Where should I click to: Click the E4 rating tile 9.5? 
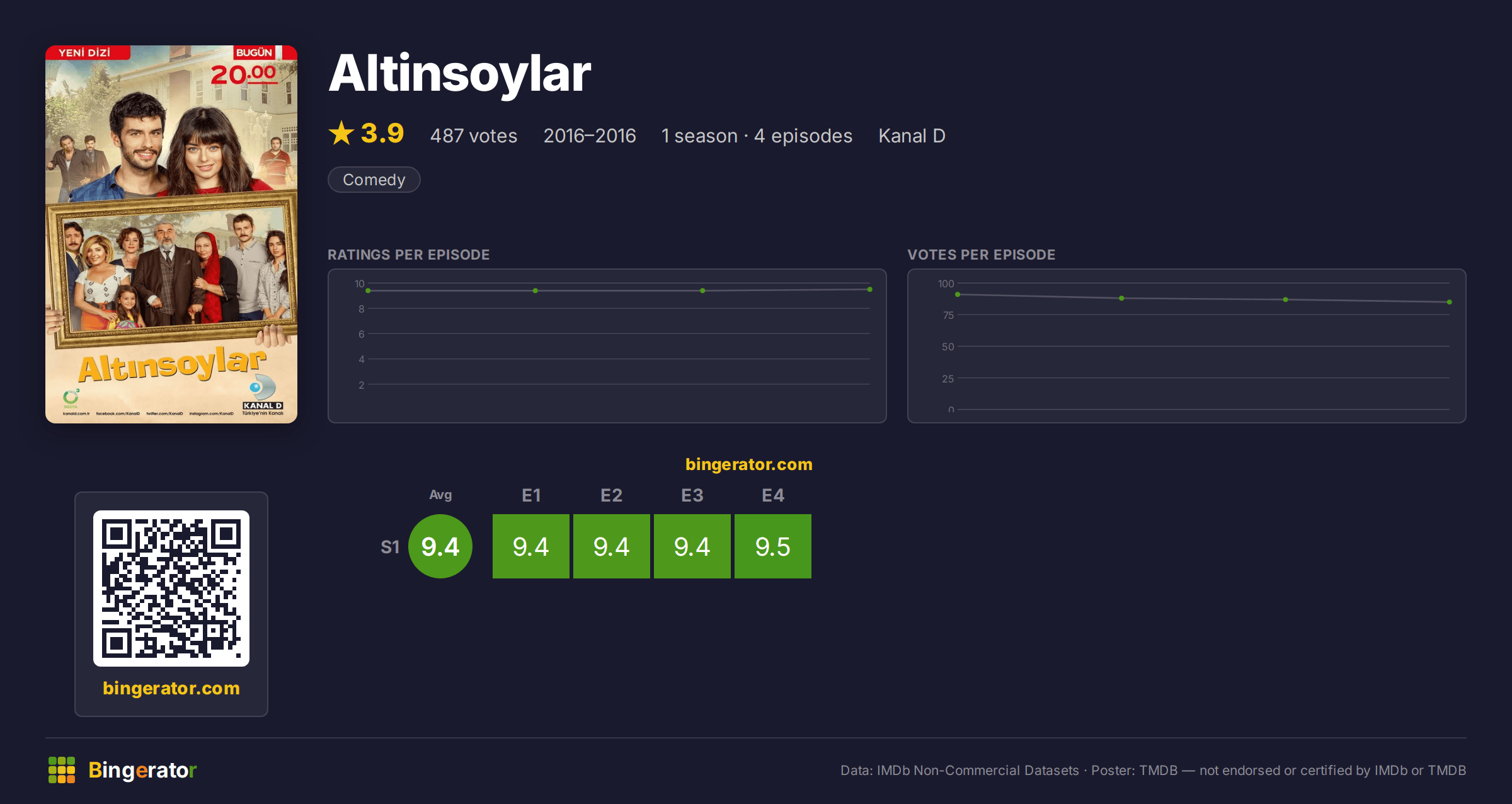pos(773,546)
